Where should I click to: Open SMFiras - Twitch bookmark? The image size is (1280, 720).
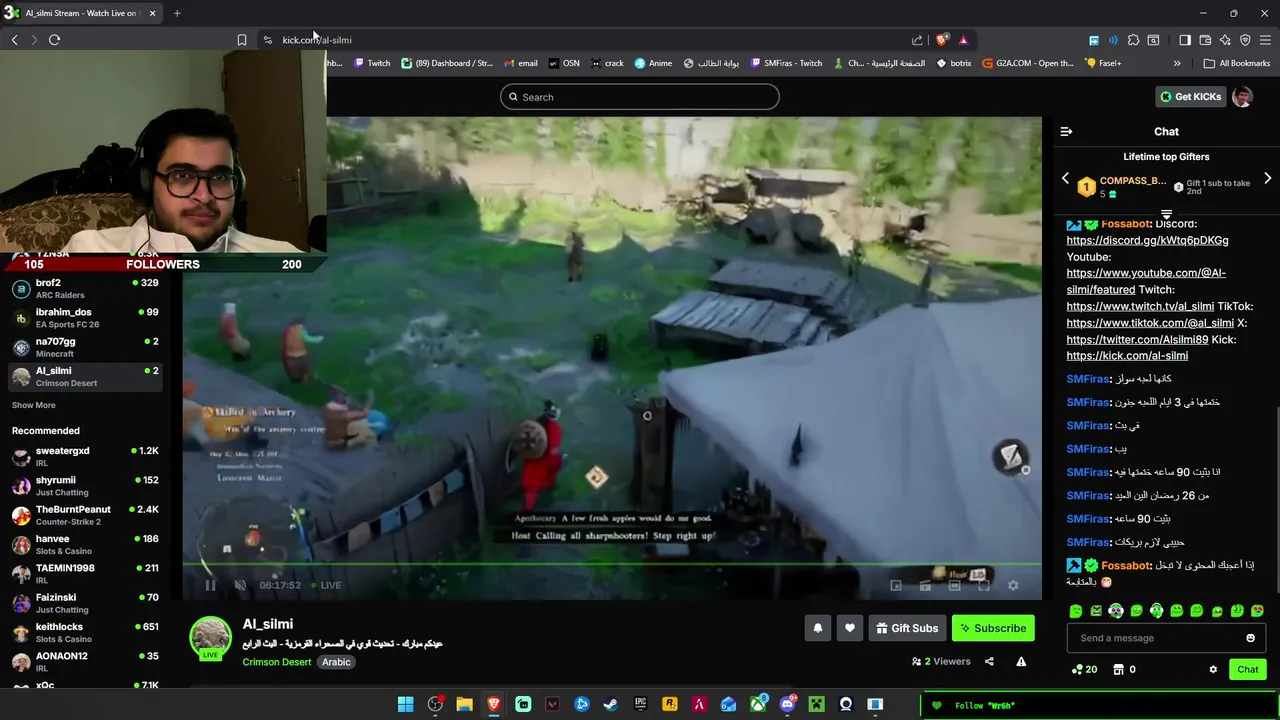(785, 63)
